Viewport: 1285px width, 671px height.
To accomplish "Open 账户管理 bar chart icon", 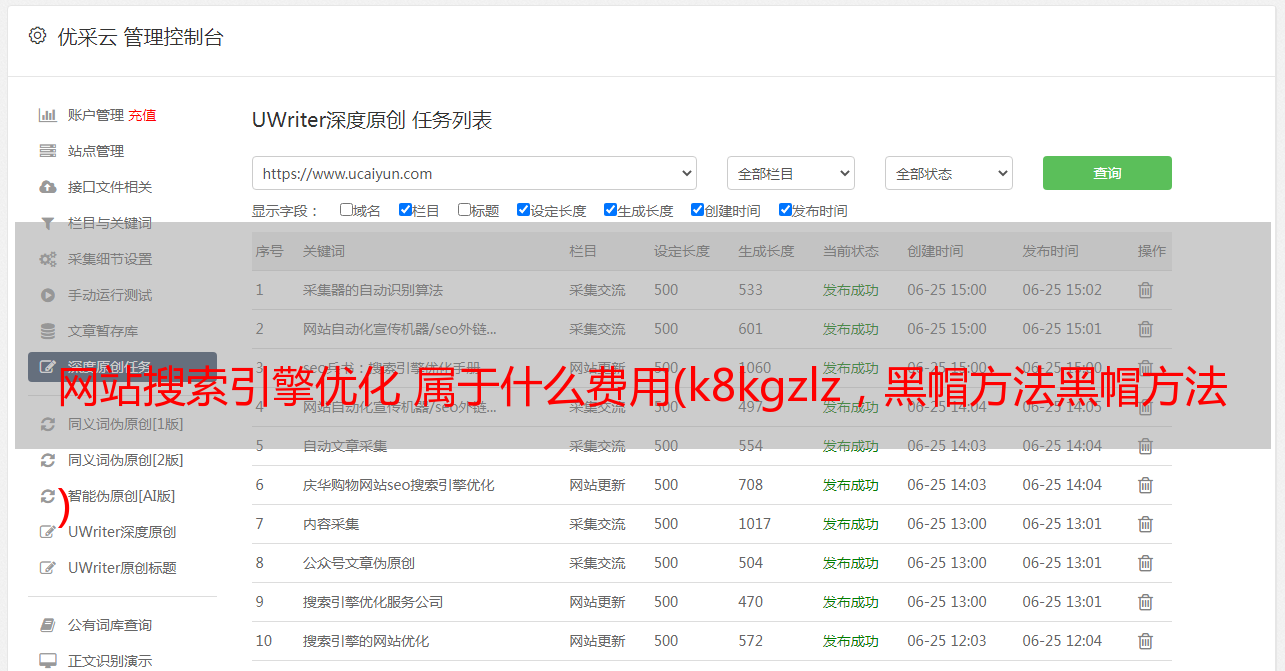I will click(47, 115).
